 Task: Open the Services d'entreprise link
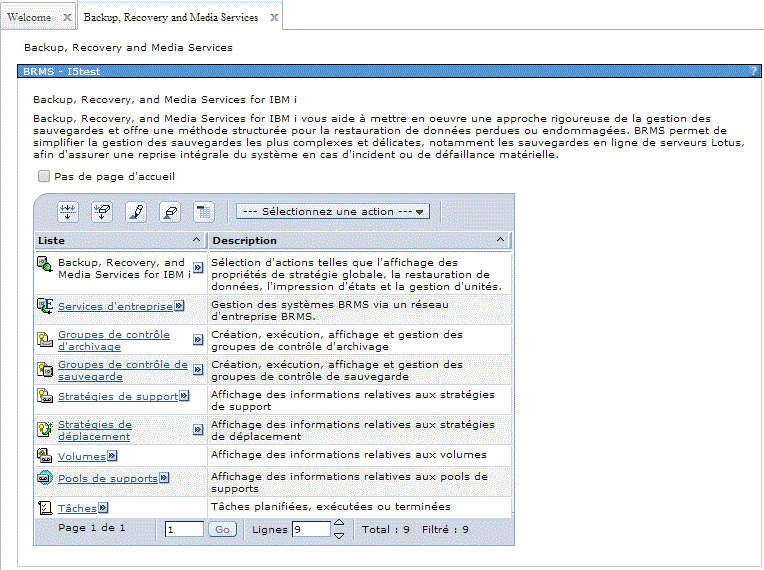115,307
